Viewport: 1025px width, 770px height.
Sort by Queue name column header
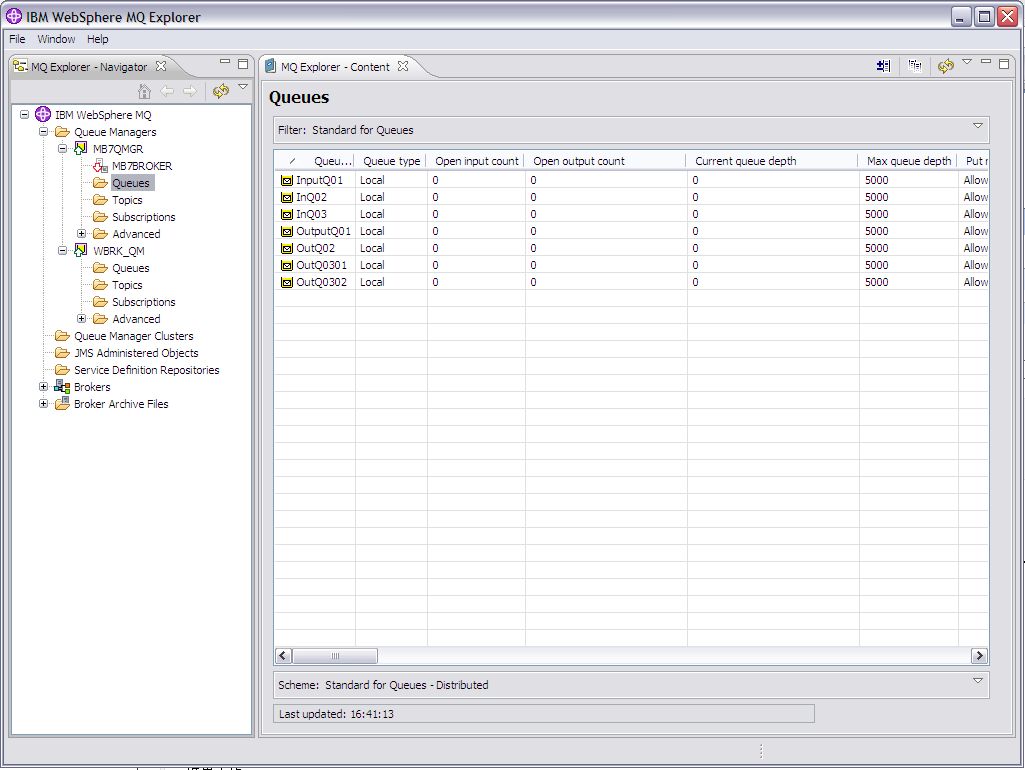click(315, 161)
